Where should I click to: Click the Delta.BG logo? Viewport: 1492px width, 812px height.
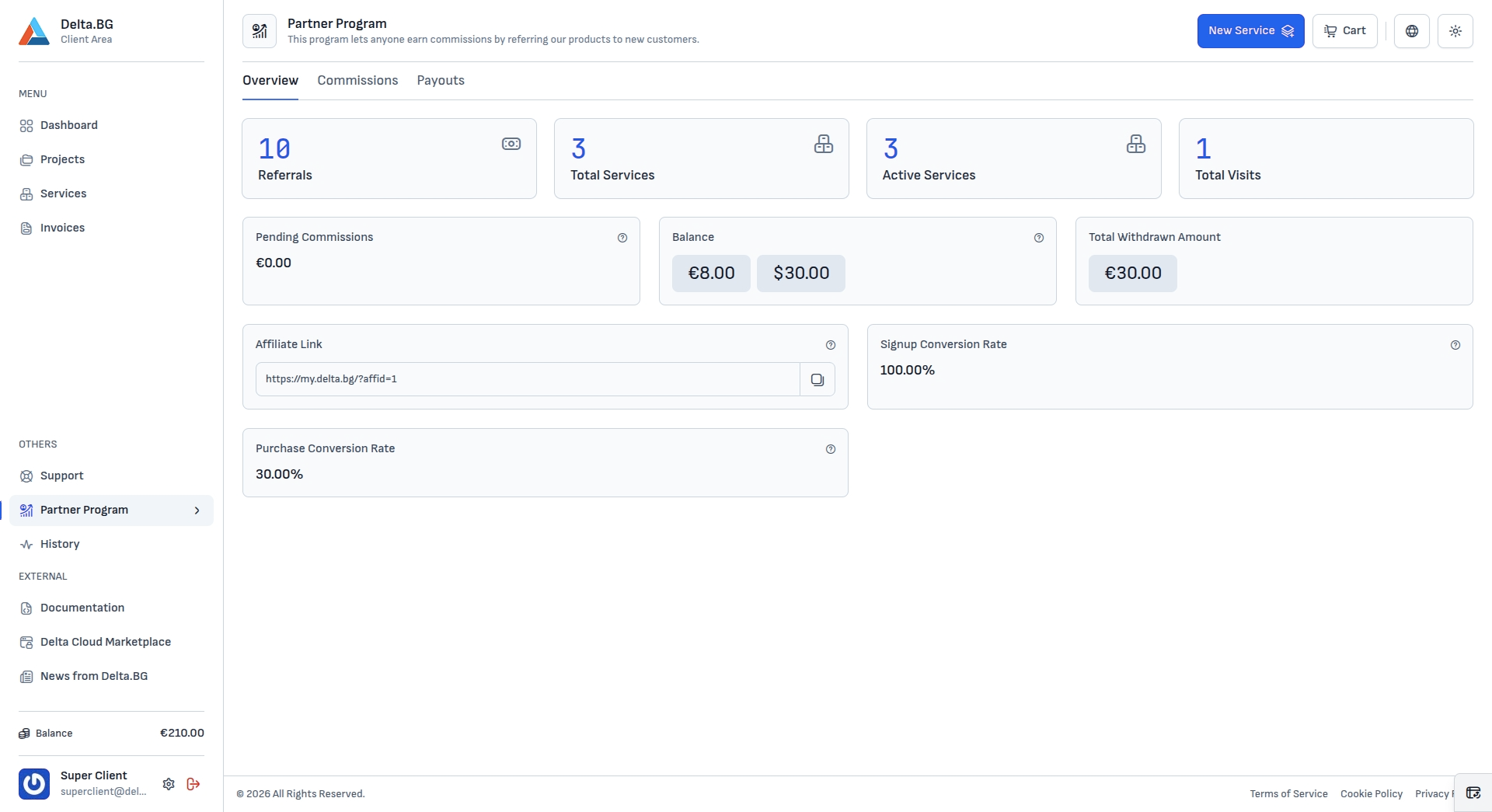(x=34, y=31)
